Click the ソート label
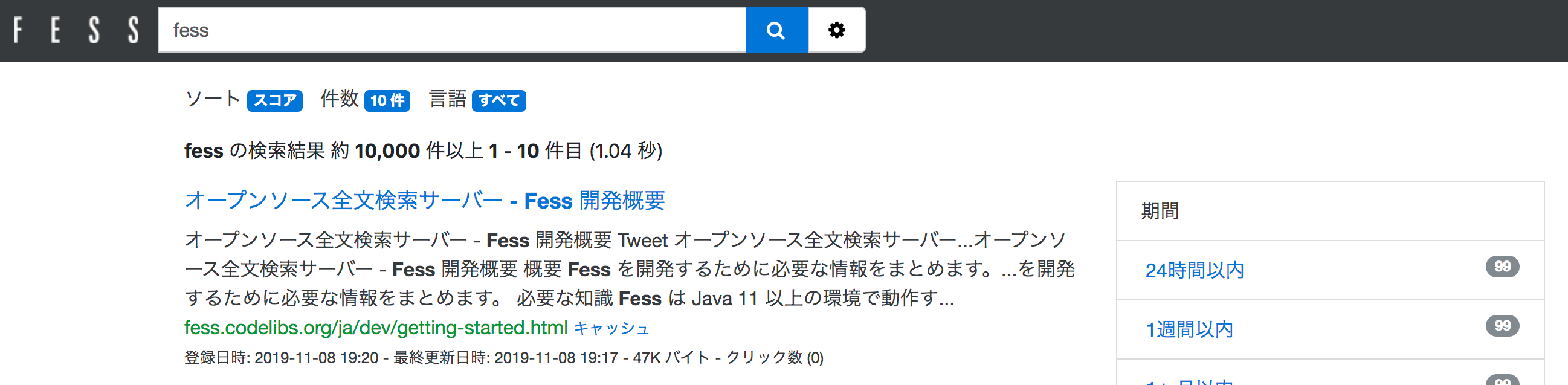This screenshot has width=1568, height=385. (213, 99)
